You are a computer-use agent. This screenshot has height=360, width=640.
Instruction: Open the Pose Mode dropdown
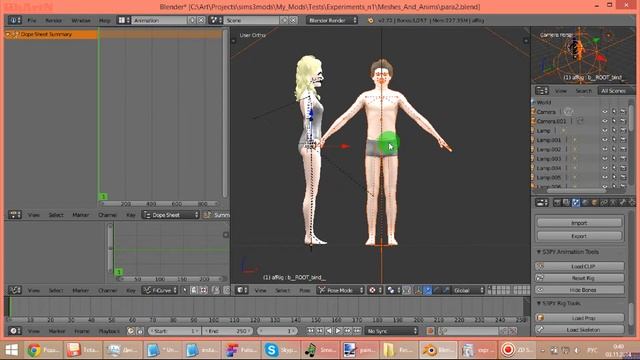[340, 290]
